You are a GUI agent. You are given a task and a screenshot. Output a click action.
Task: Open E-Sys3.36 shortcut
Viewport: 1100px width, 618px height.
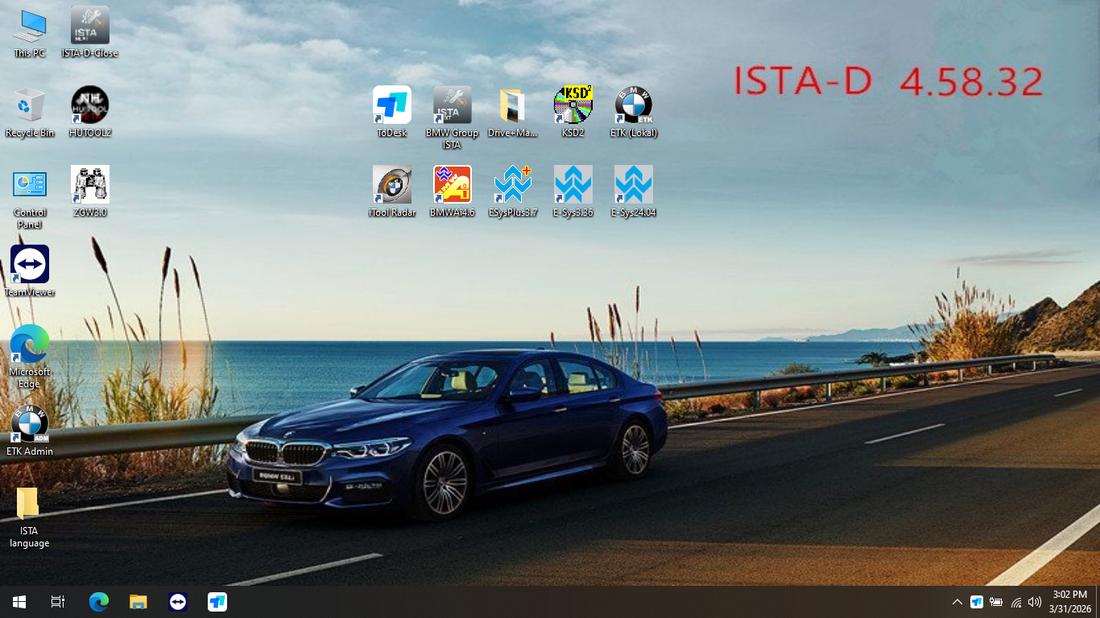[572, 192]
